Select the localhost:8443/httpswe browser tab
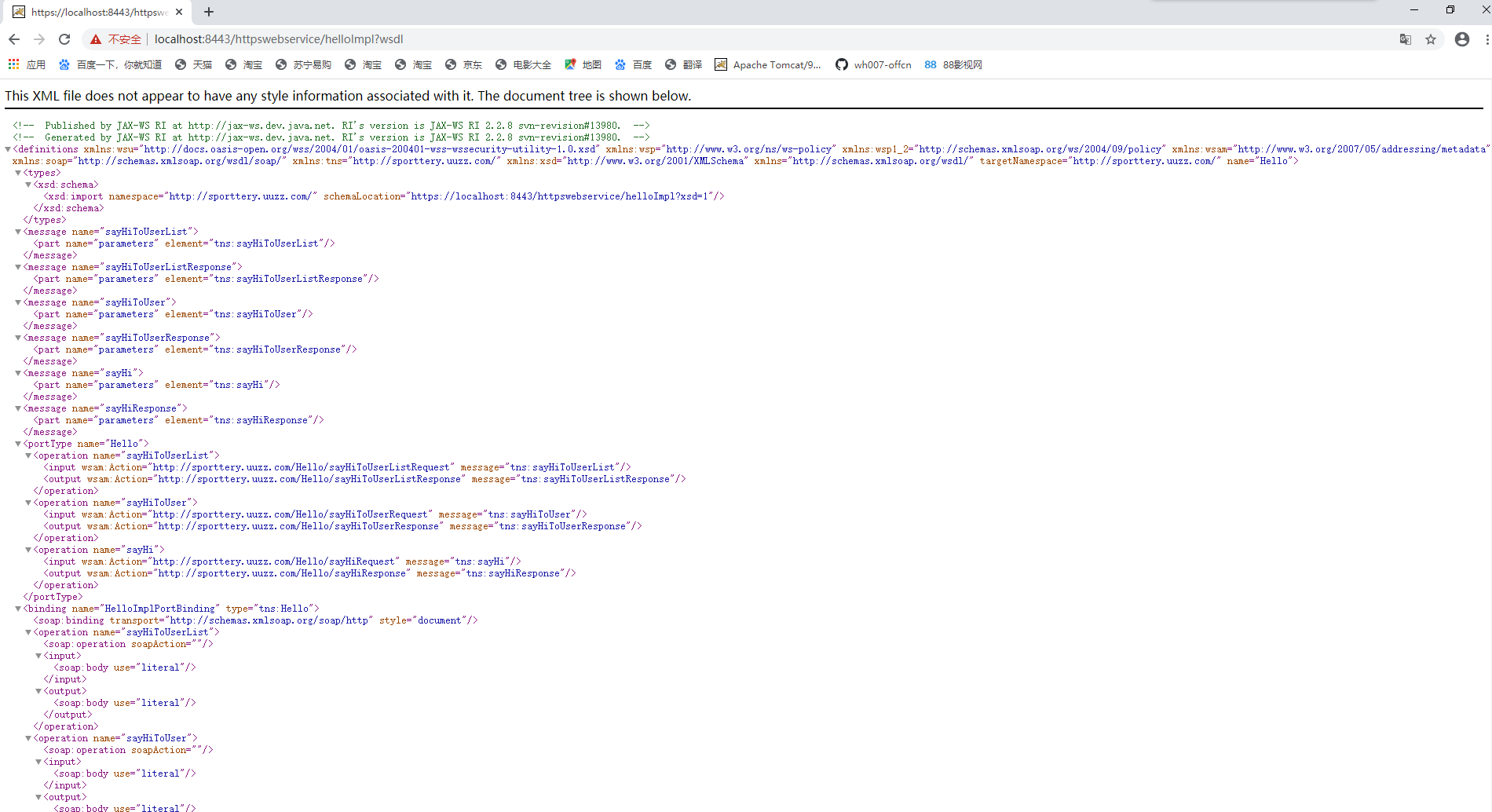Viewport: 1492px width, 812px height. 94,12
